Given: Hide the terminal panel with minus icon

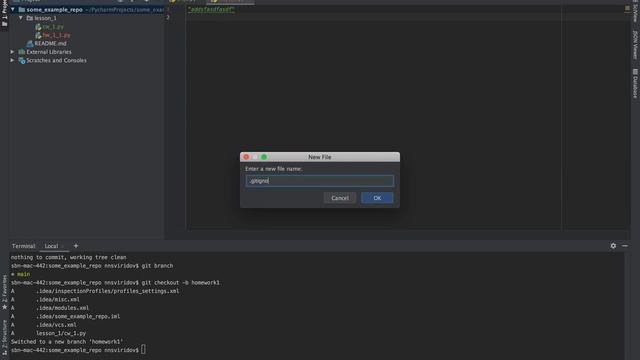Looking at the screenshot, I should click(625, 246).
